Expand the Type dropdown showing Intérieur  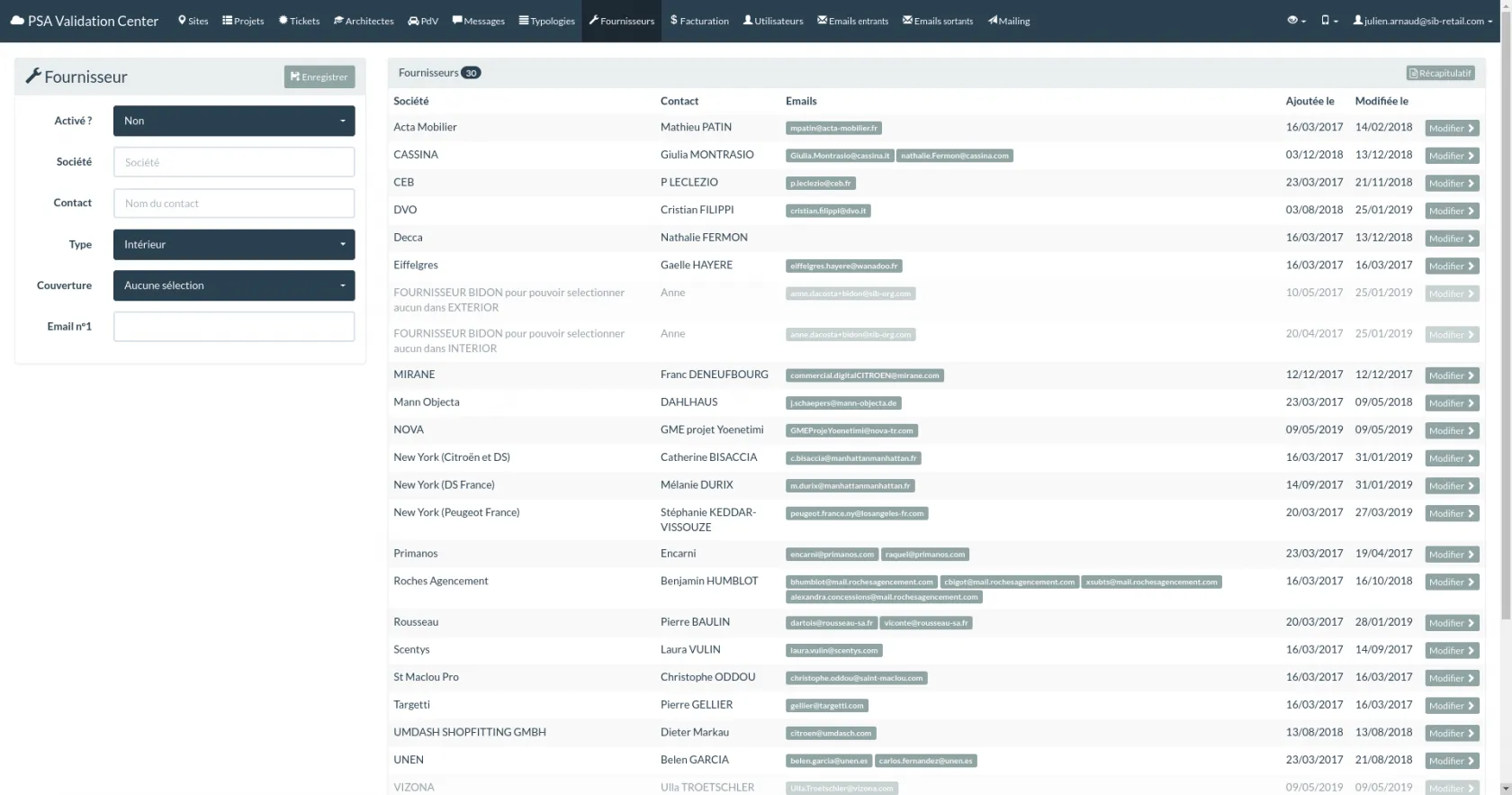(x=234, y=245)
